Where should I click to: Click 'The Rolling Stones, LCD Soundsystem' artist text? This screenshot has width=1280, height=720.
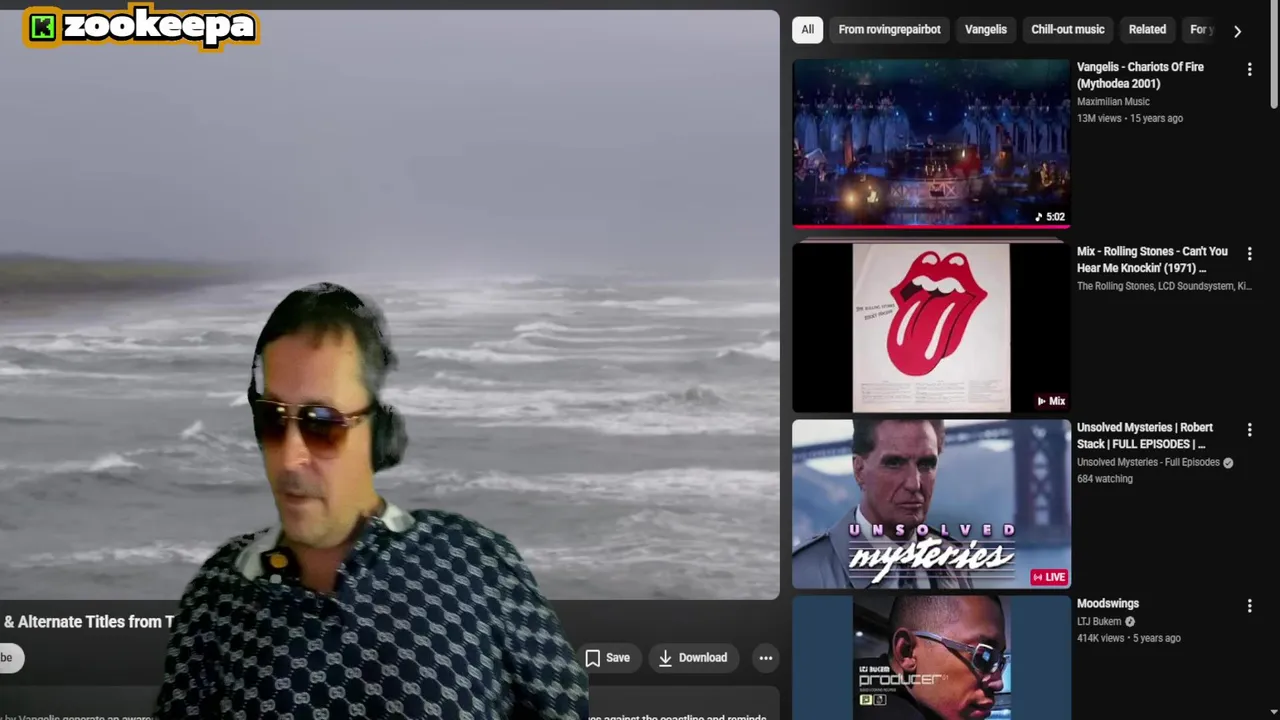pos(1164,287)
